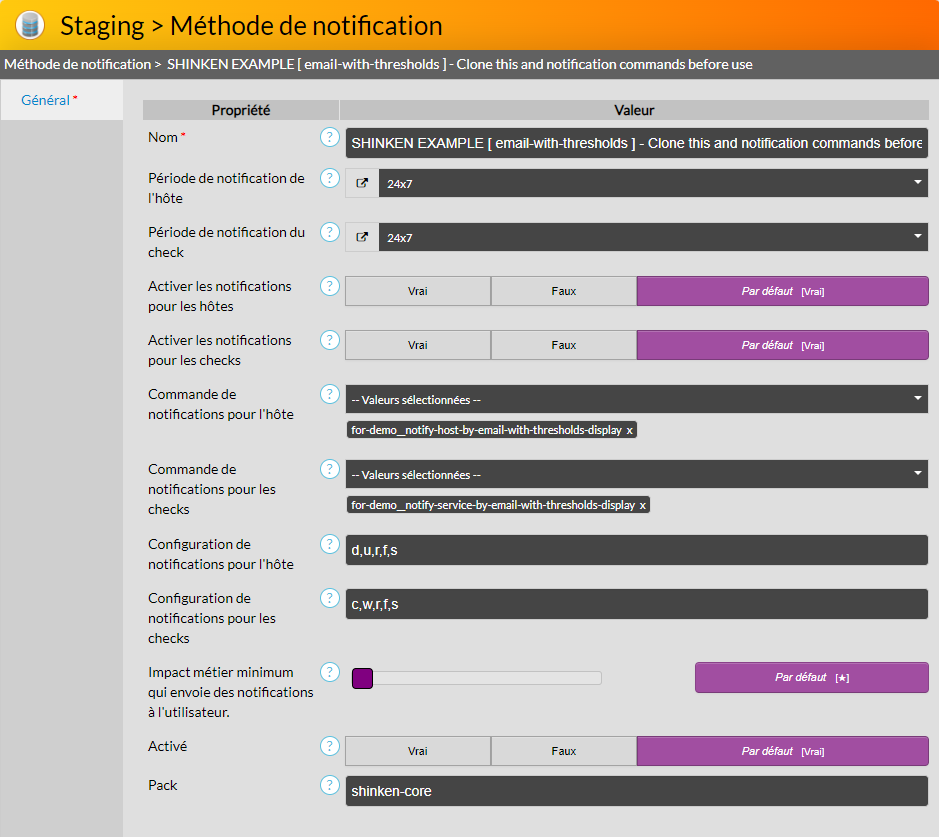Click Par défaut button for business impact
Screen dimensions: 939x837
[x=811, y=677]
